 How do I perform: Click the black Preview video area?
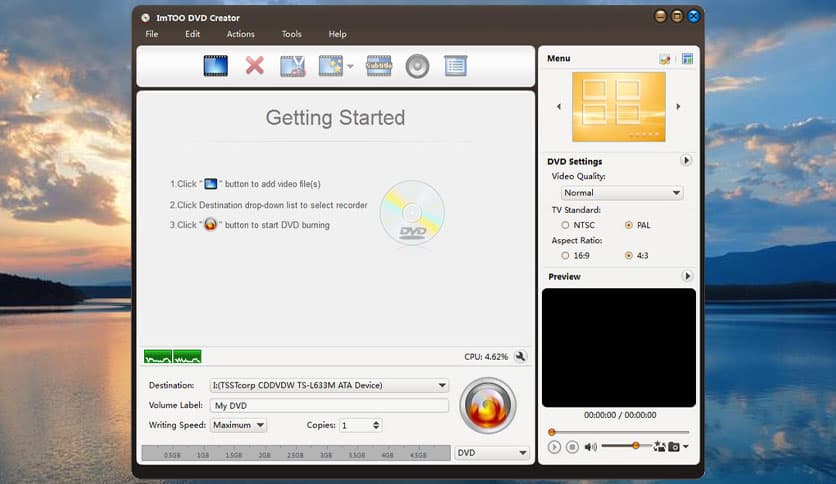click(x=618, y=348)
